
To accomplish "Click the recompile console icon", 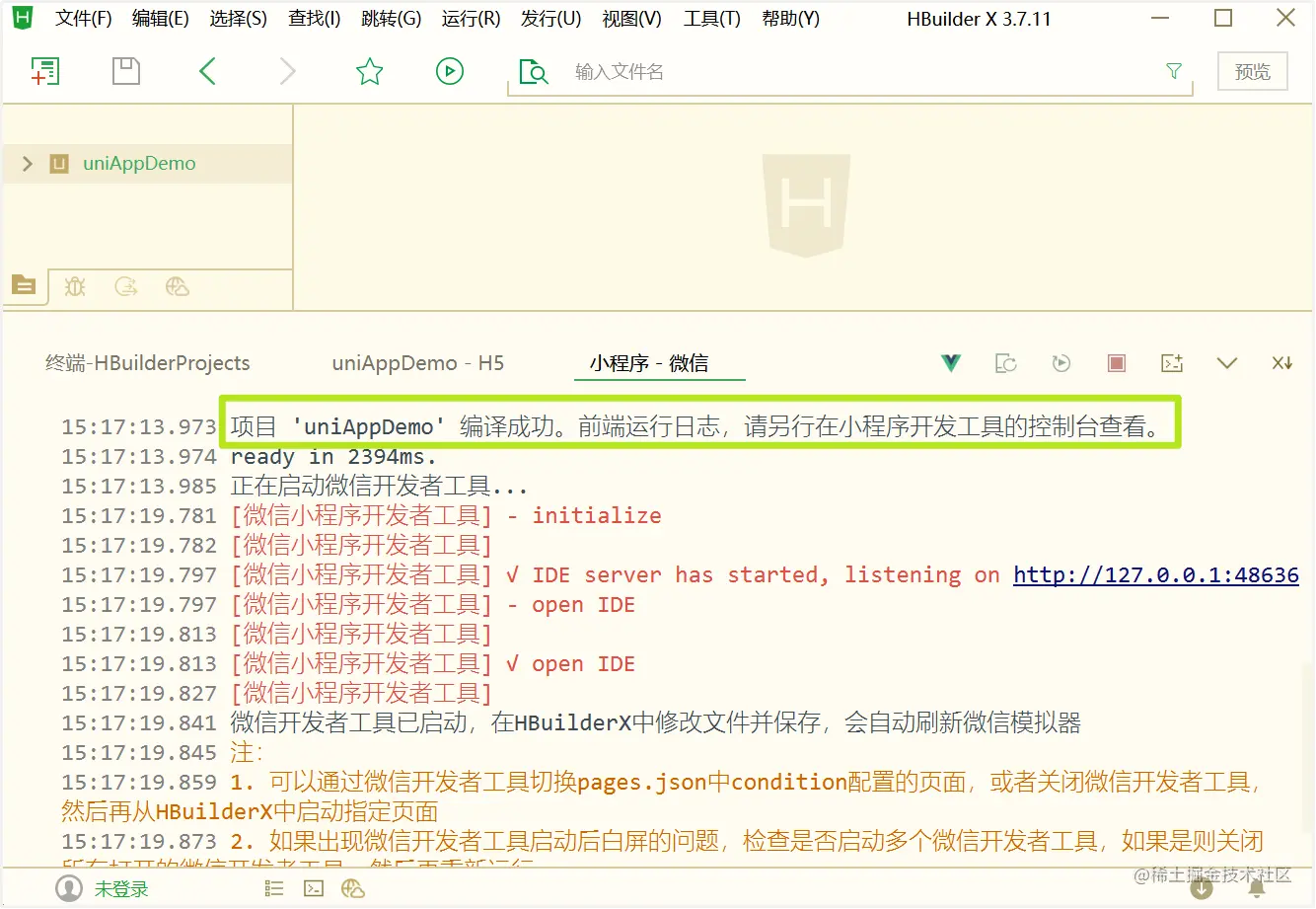I will tap(1006, 363).
